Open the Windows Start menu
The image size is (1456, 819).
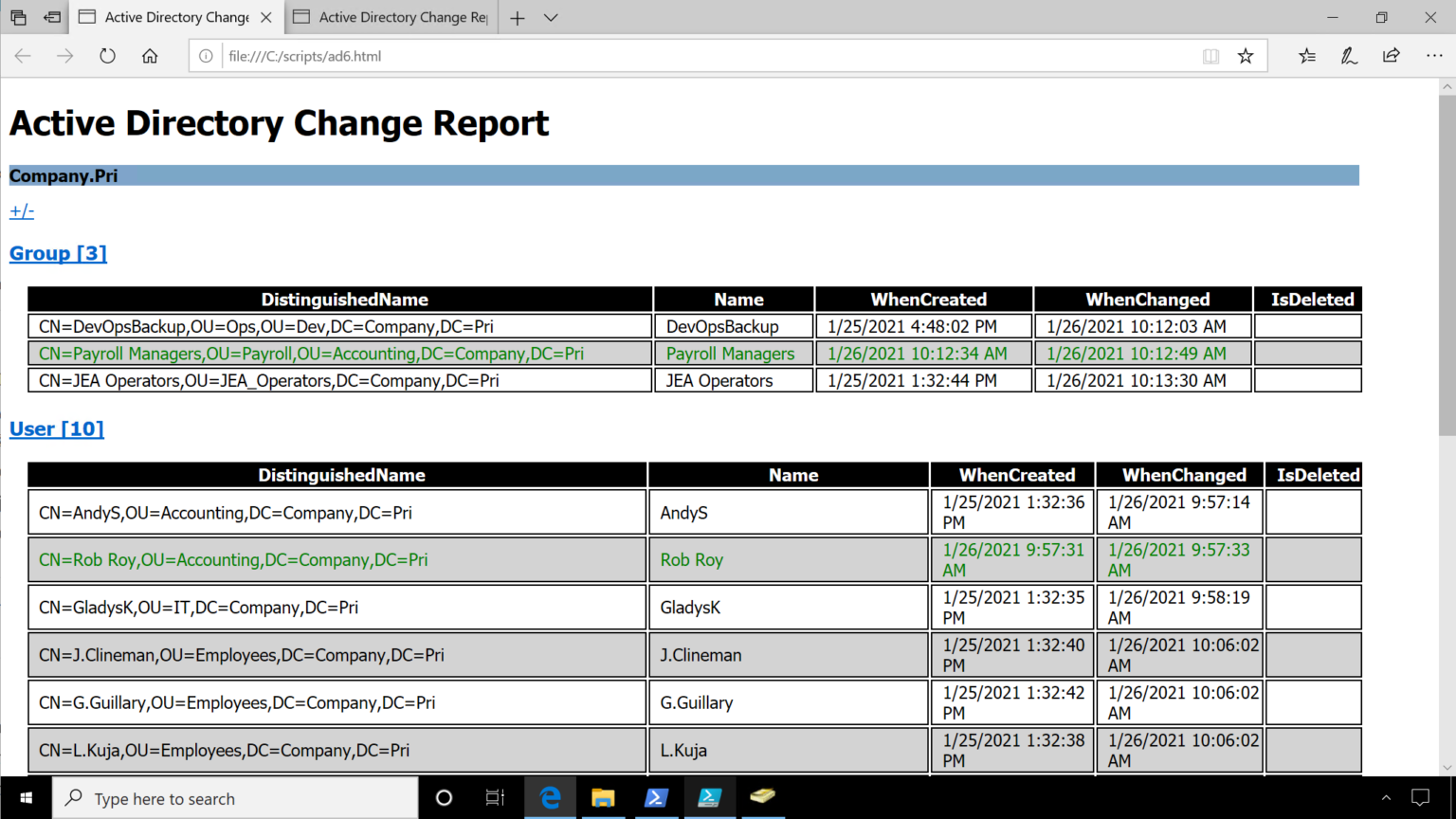click(26, 798)
